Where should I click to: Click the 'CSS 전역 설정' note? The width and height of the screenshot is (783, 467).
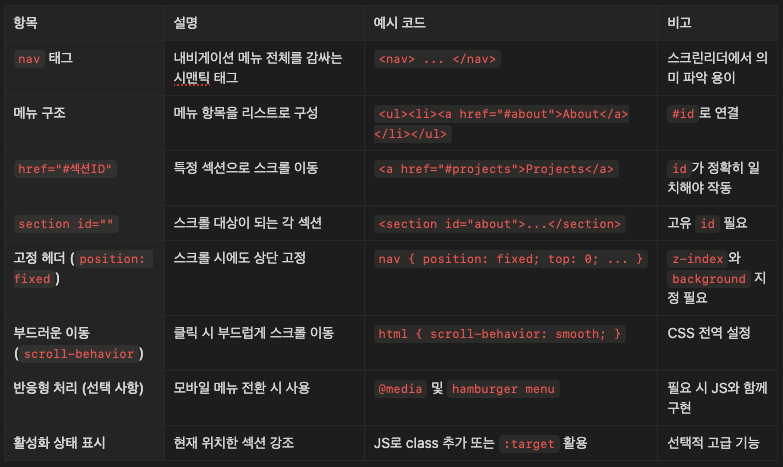pyautogui.click(x=709, y=333)
